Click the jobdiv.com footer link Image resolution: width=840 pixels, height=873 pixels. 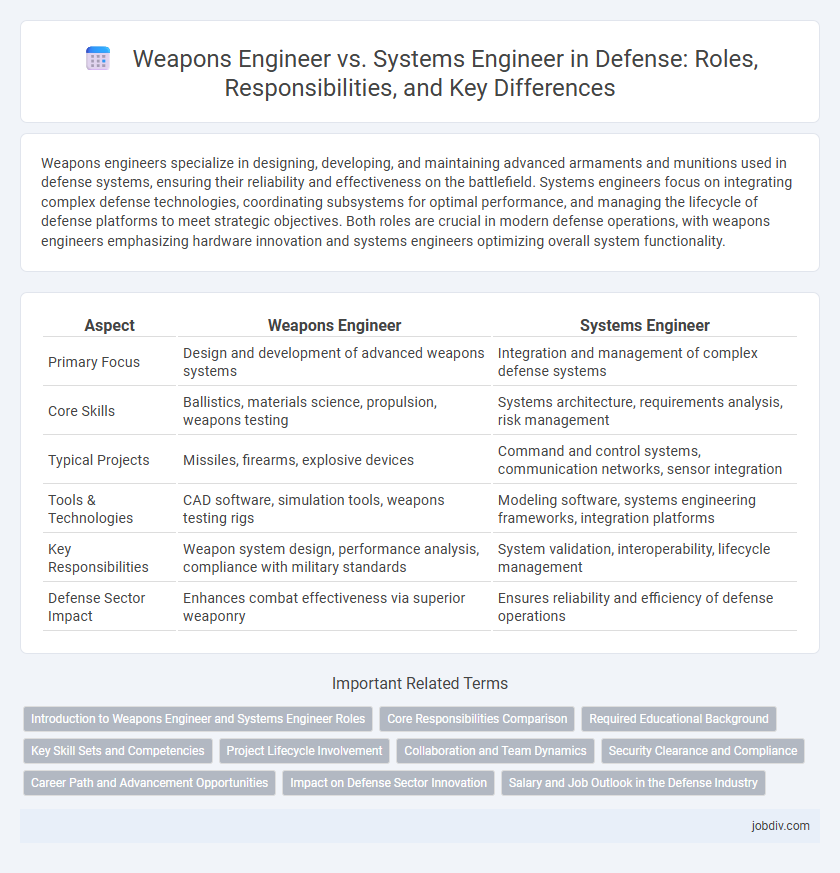click(x=780, y=826)
